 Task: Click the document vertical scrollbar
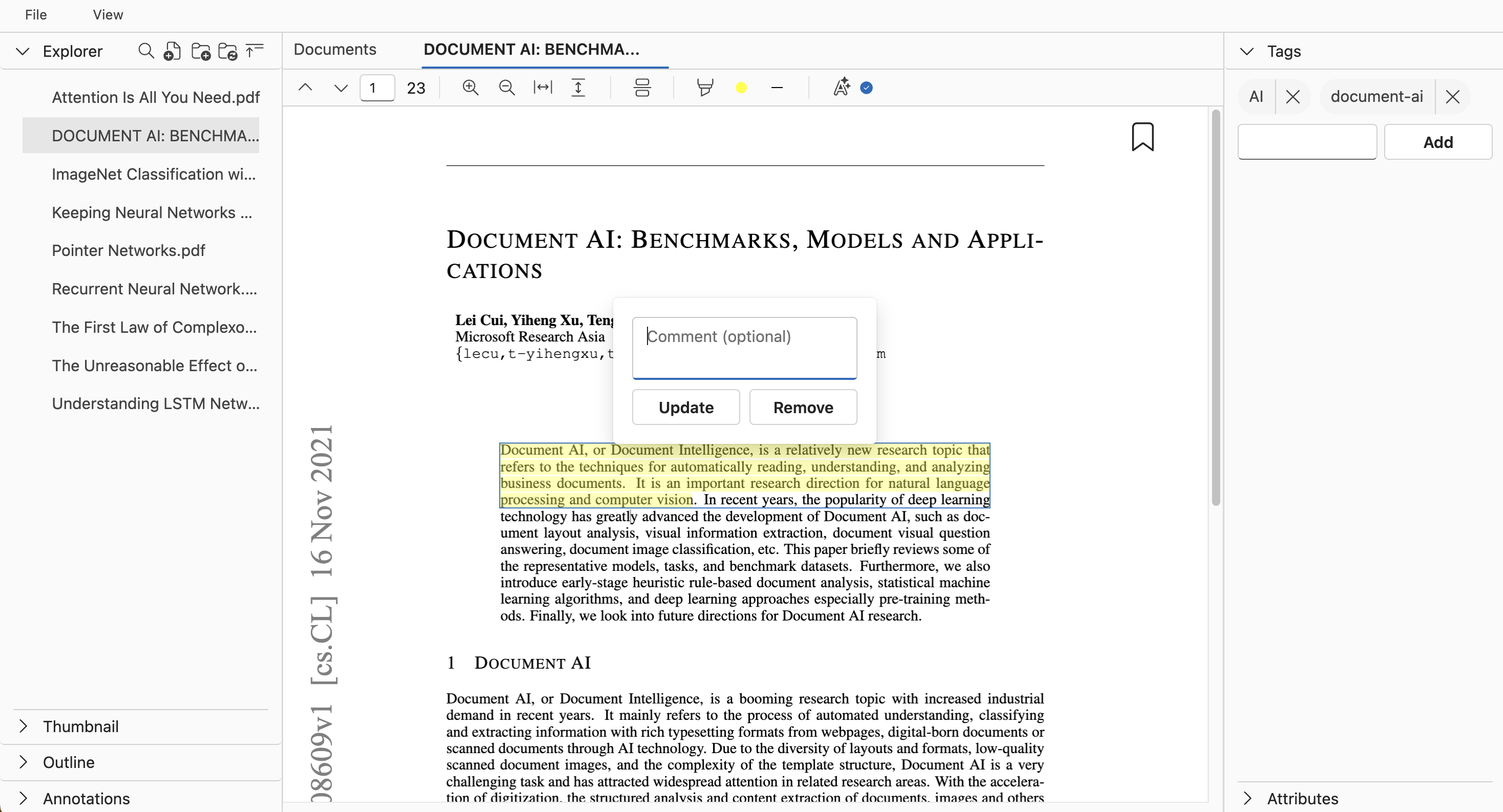1215,307
